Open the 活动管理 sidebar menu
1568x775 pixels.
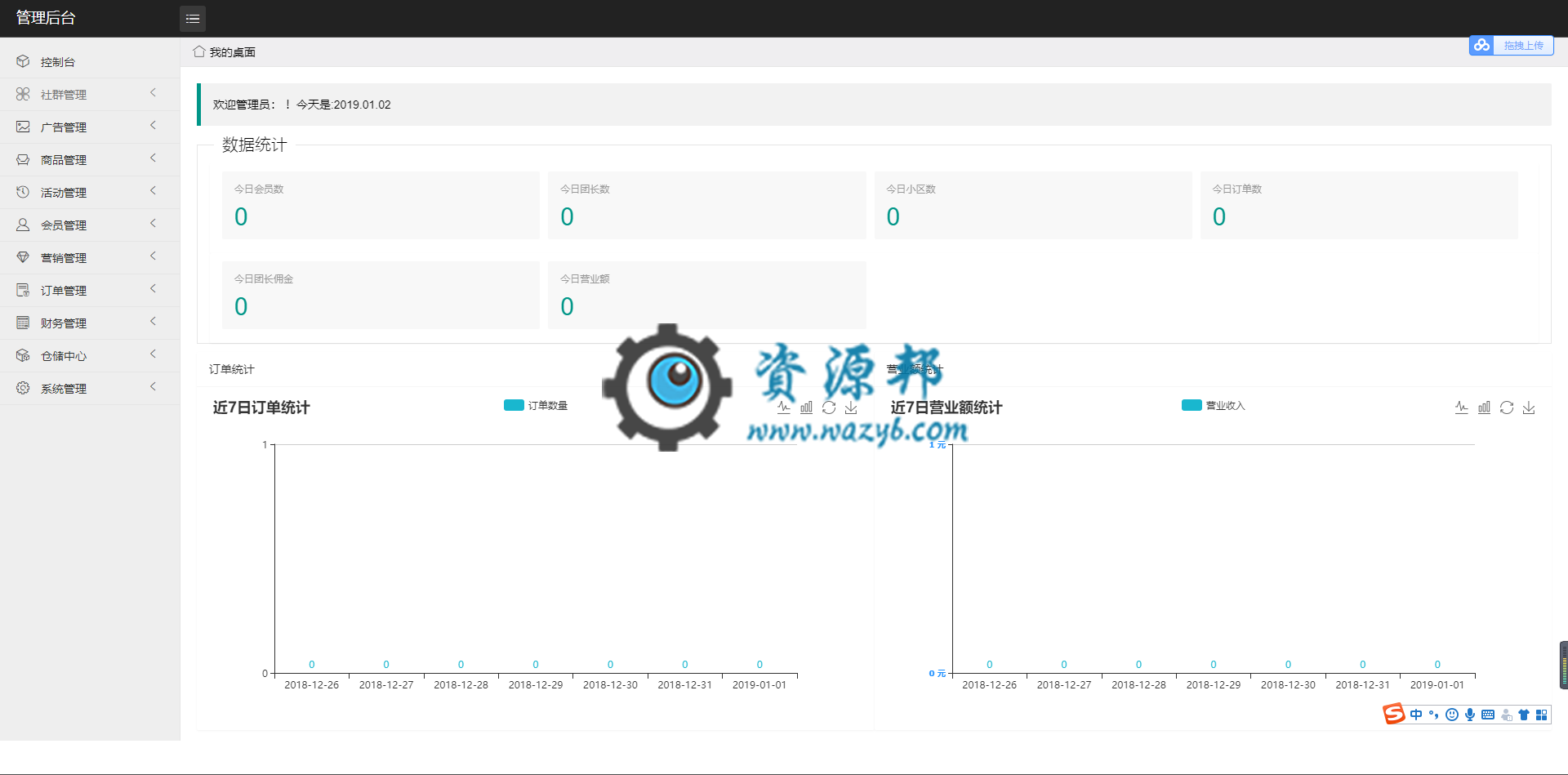click(90, 193)
